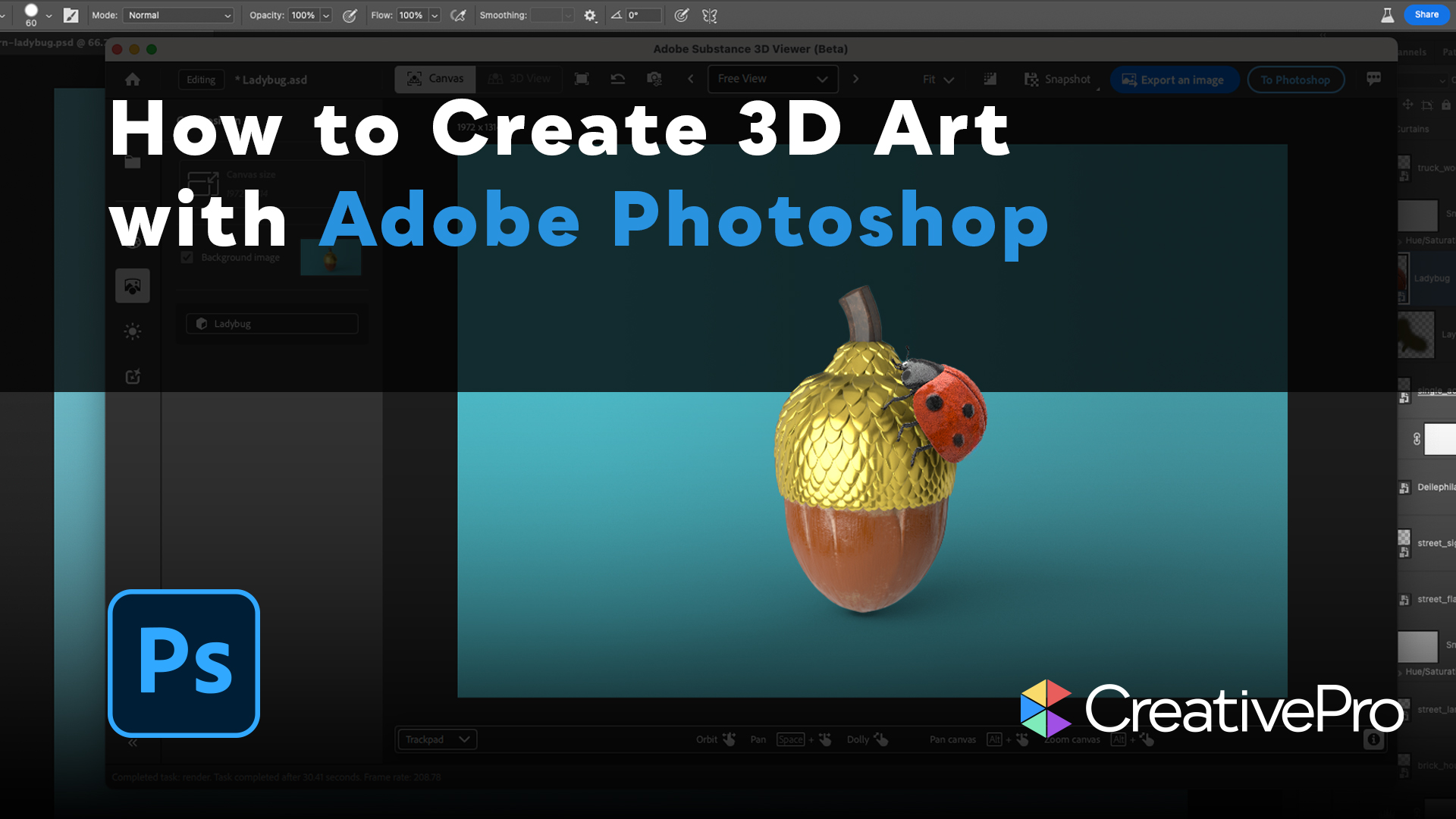Toggle the brush settings panel icon
The width and height of the screenshot is (1456, 819).
pyautogui.click(x=71, y=15)
